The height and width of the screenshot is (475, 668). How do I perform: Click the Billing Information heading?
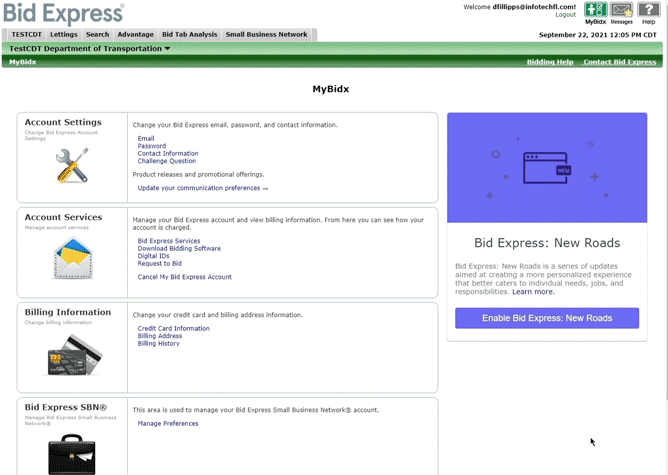(68, 312)
